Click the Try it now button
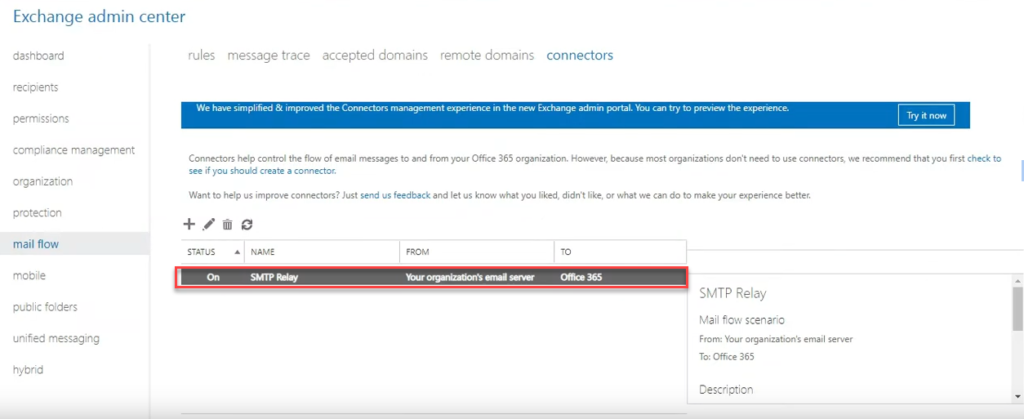Image resolution: width=1024 pixels, height=419 pixels. click(x=926, y=116)
